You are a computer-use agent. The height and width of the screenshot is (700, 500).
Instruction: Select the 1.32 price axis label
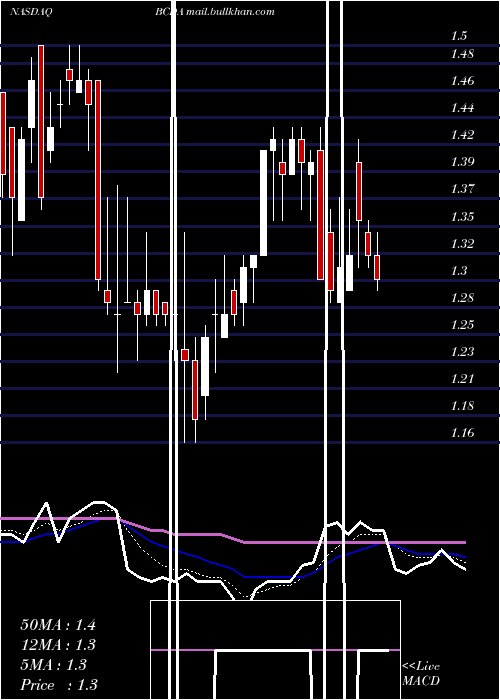click(462, 244)
